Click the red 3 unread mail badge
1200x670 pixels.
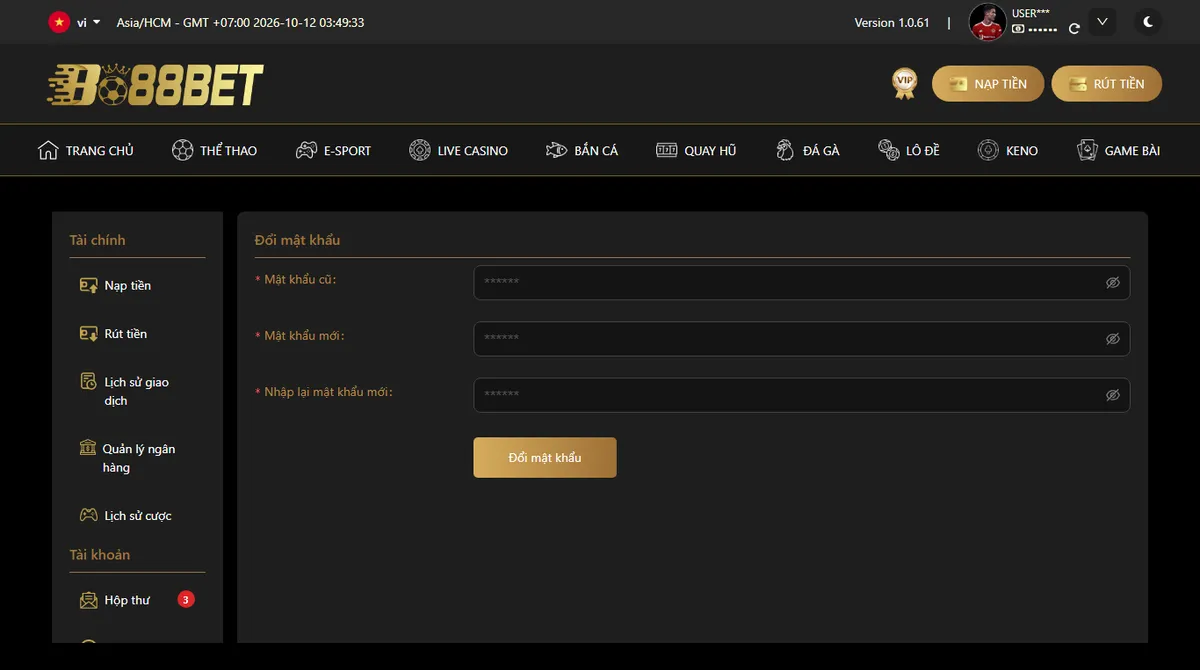pos(186,600)
